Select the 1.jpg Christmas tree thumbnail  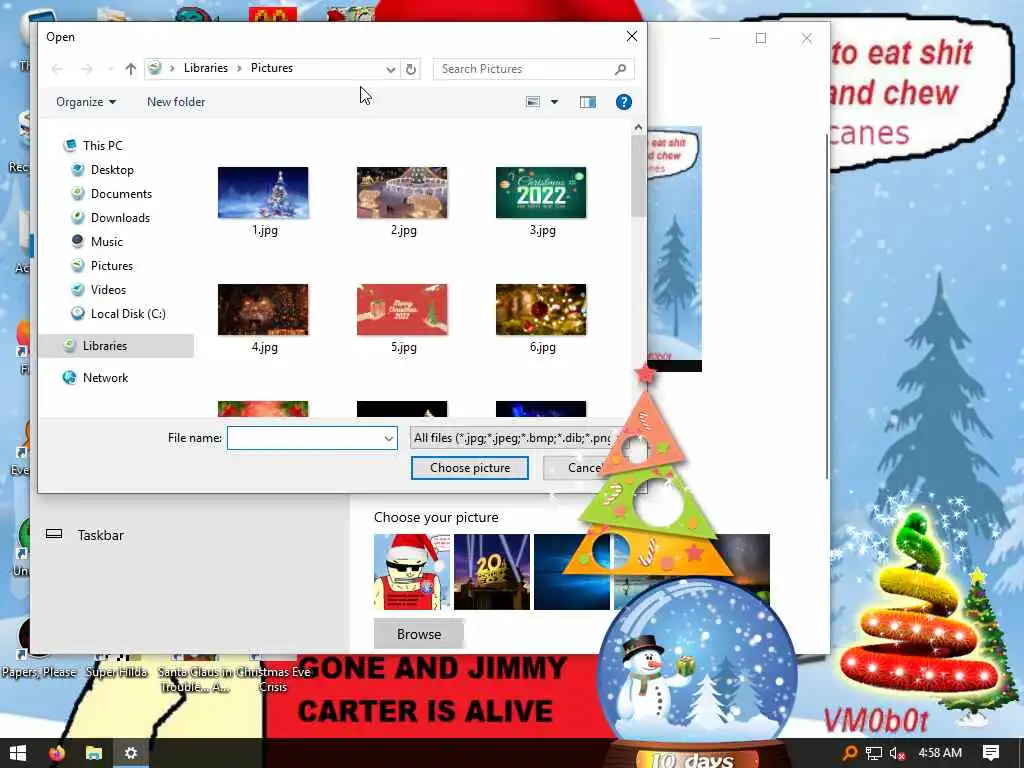tap(263, 193)
